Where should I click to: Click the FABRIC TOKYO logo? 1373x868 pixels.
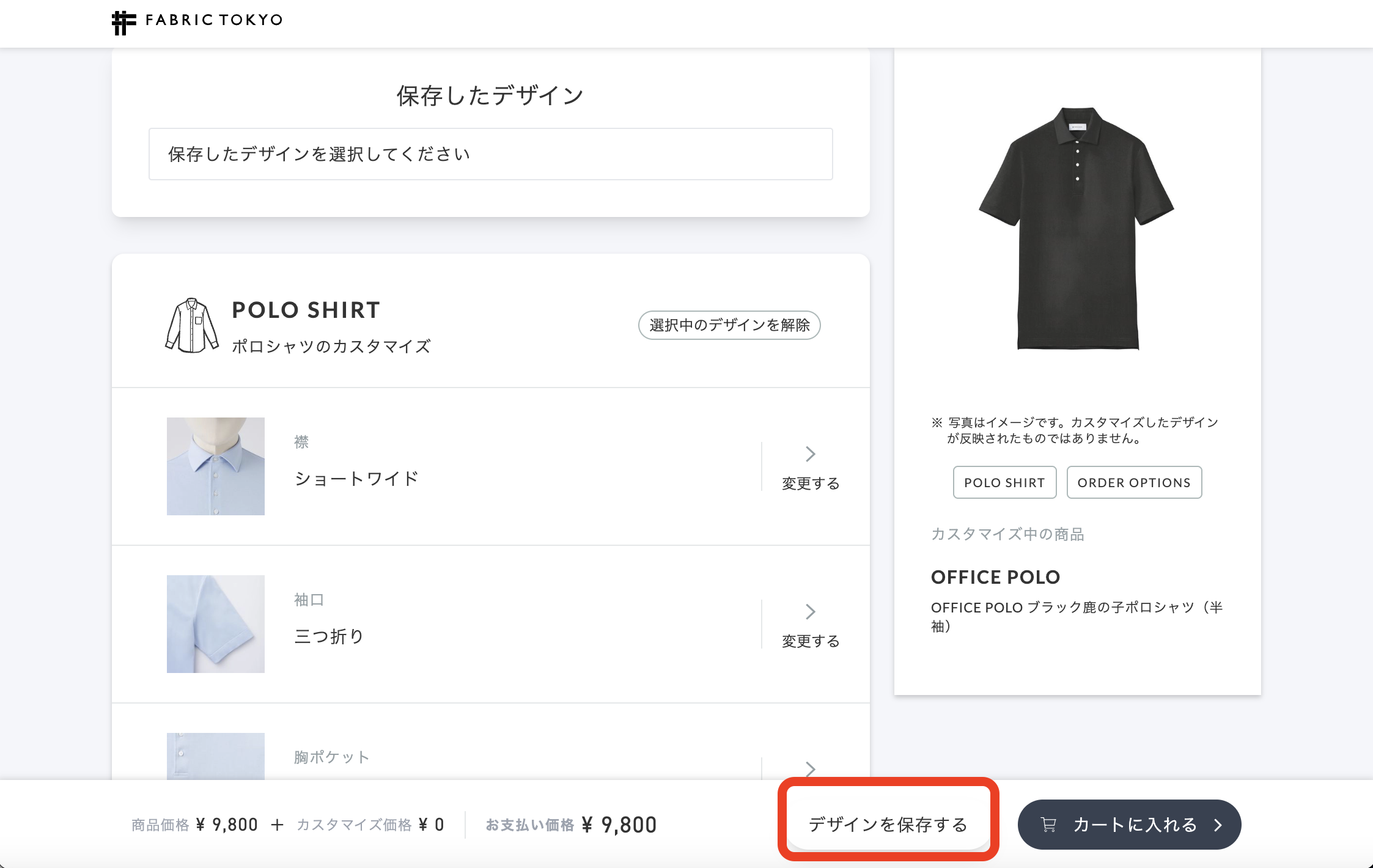click(x=196, y=20)
